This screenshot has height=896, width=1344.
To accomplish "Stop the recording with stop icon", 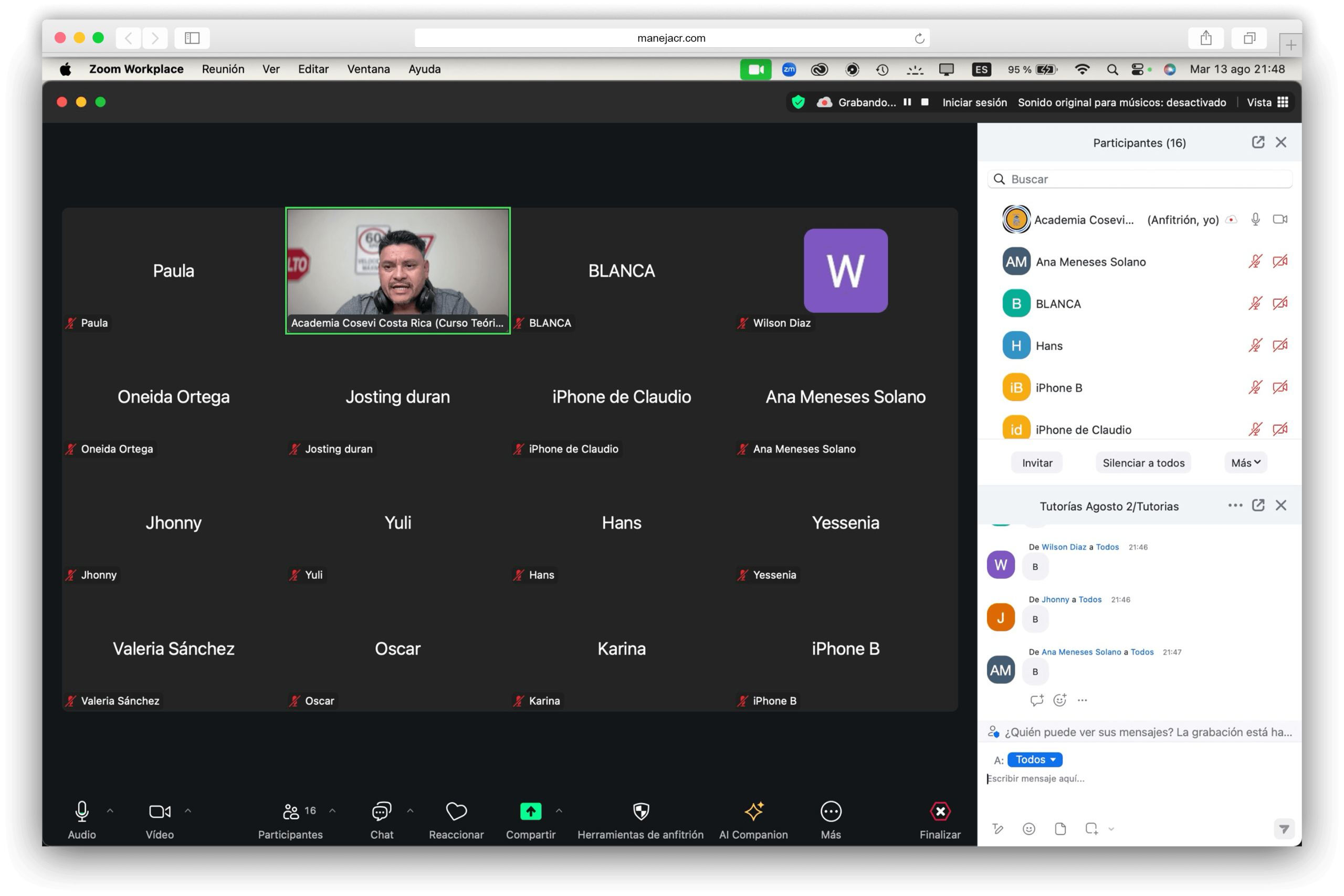I will coord(925,102).
